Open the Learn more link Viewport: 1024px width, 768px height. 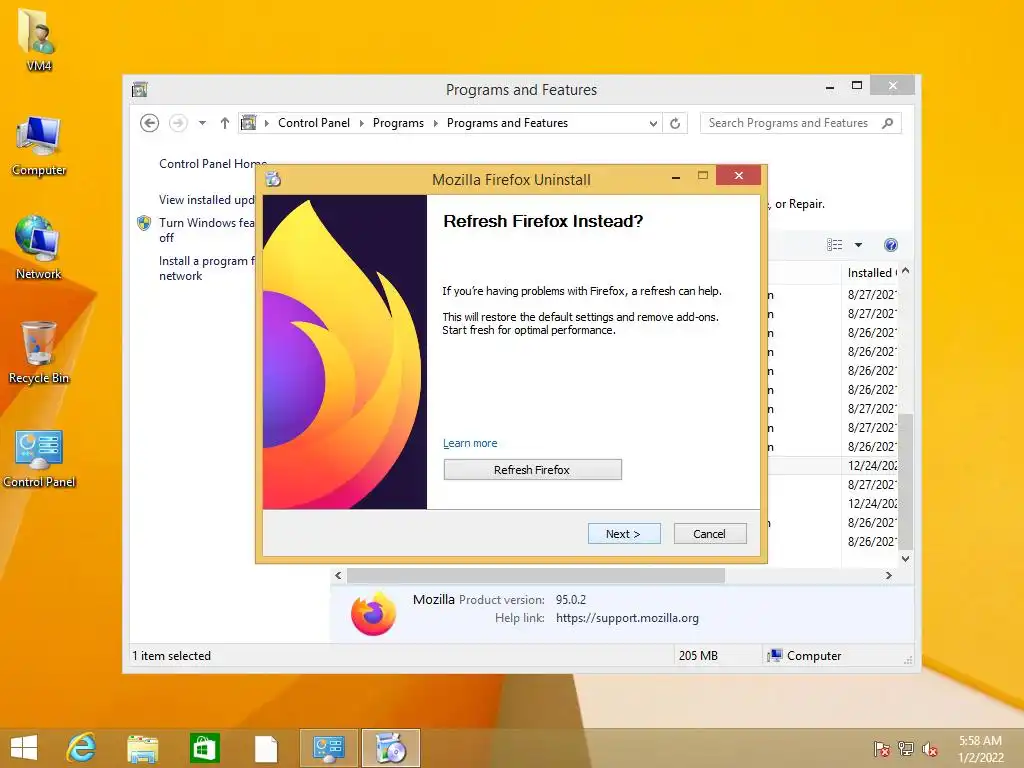pyautogui.click(x=470, y=443)
